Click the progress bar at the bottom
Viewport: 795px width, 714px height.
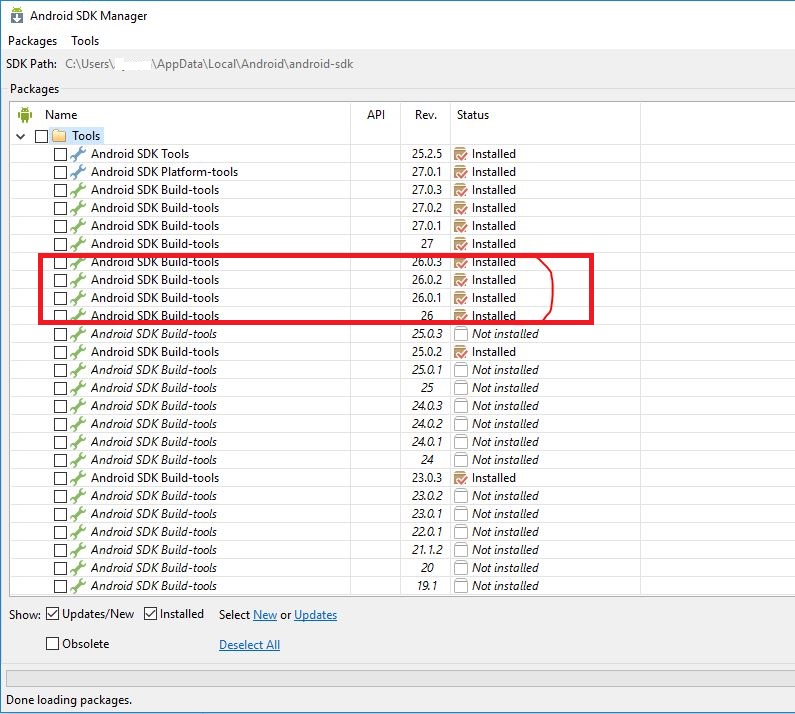click(400, 678)
